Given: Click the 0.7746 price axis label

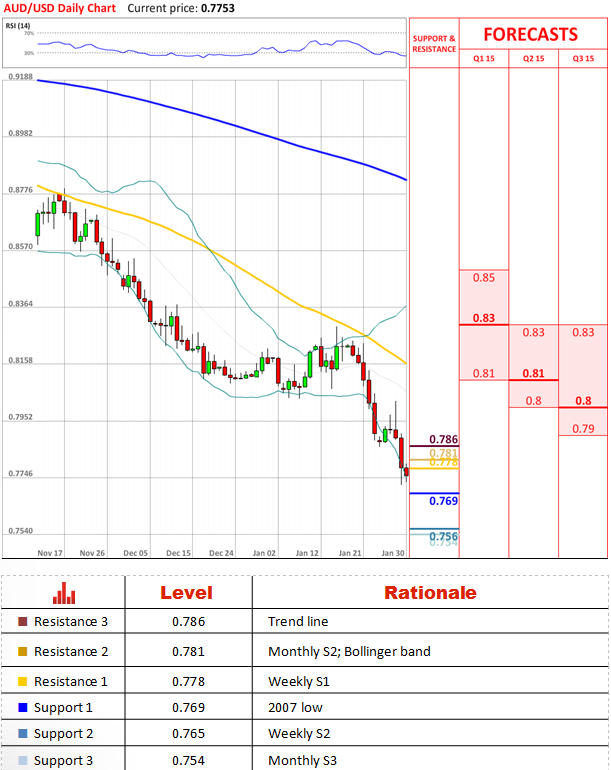Looking at the screenshot, I should pyautogui.click(x=21, y=474).
